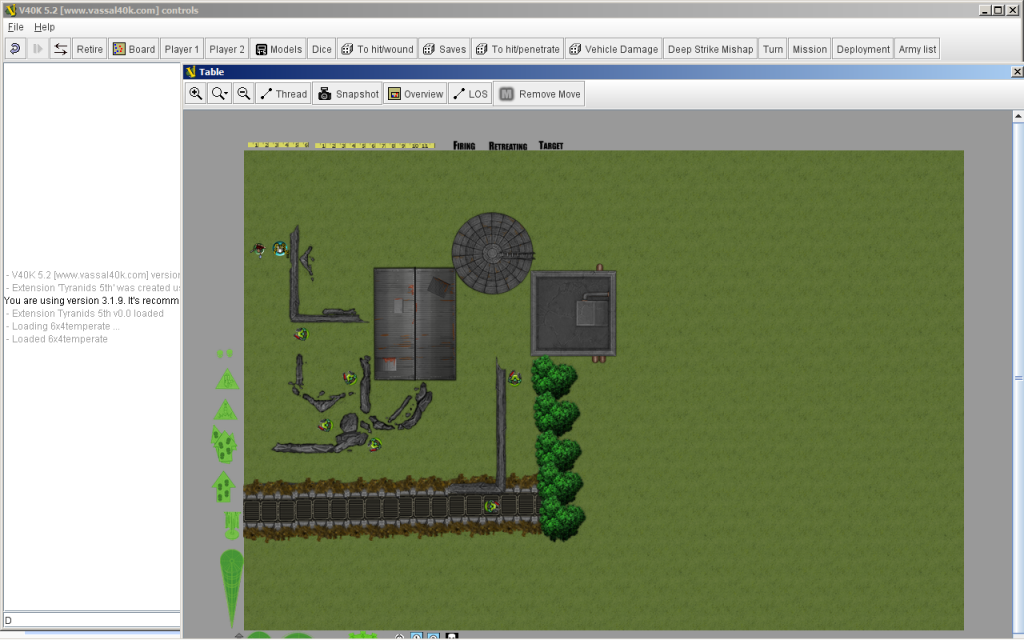Screen dimensions: 1024x640
Task: Open the Board setup
Action: tap(134, 49)
